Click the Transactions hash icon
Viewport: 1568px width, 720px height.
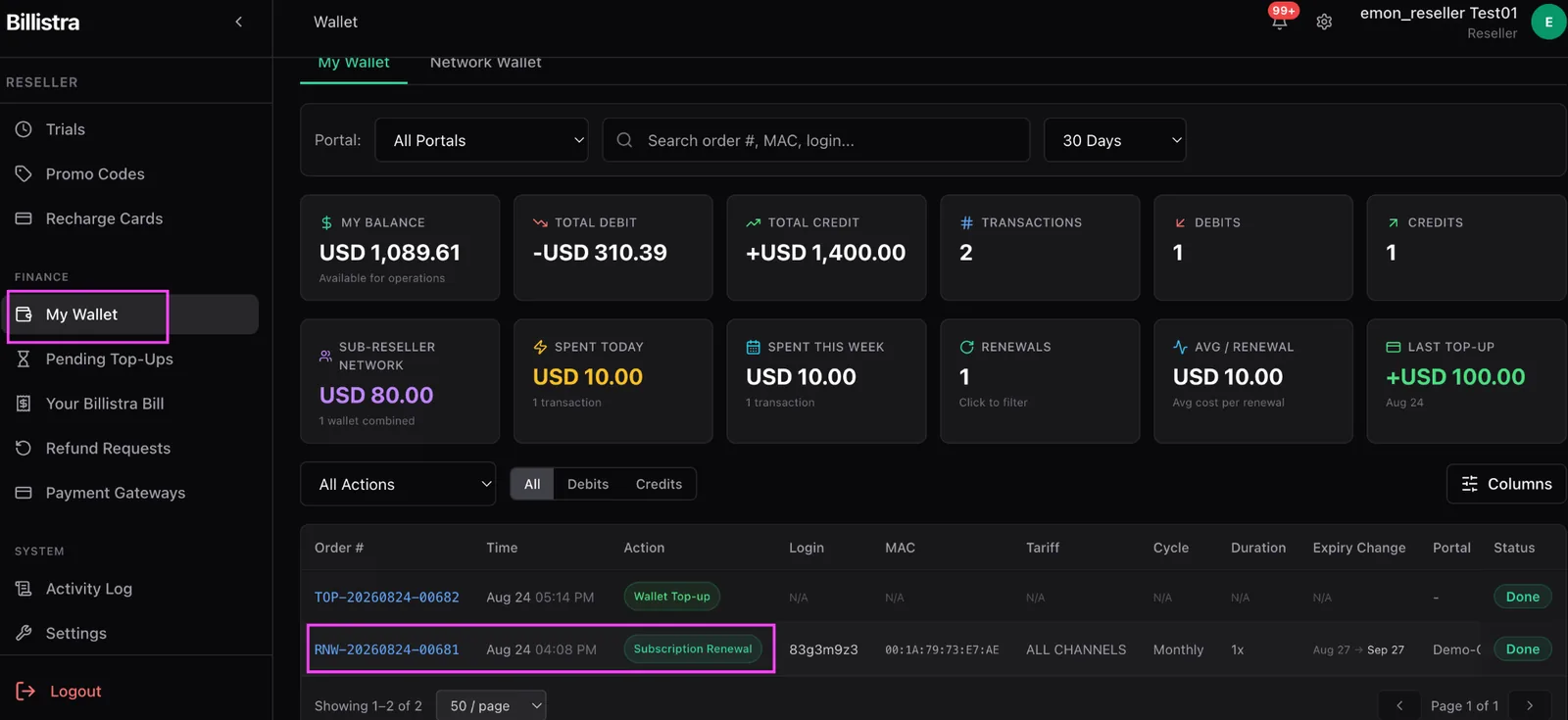click(x=966, y=222)
